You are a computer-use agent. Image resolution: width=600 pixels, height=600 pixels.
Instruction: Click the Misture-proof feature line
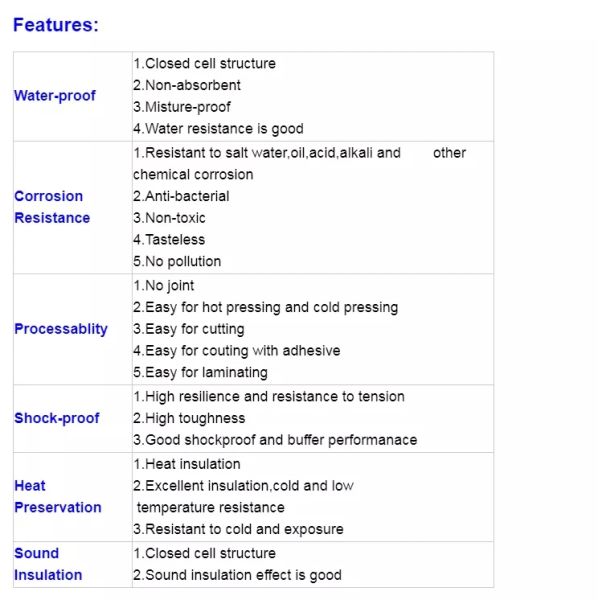pos(182,107)
